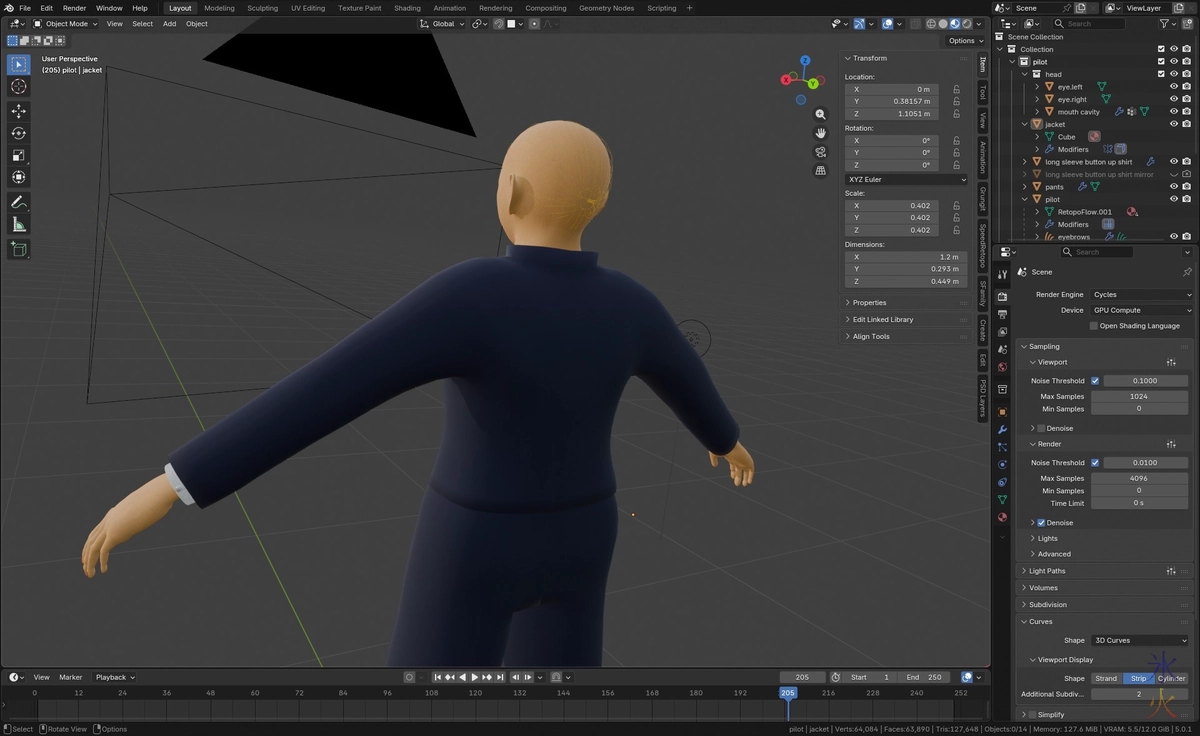Select the Cursor tool
Viewport: 1200px width, 736px height.
(18, 87)
